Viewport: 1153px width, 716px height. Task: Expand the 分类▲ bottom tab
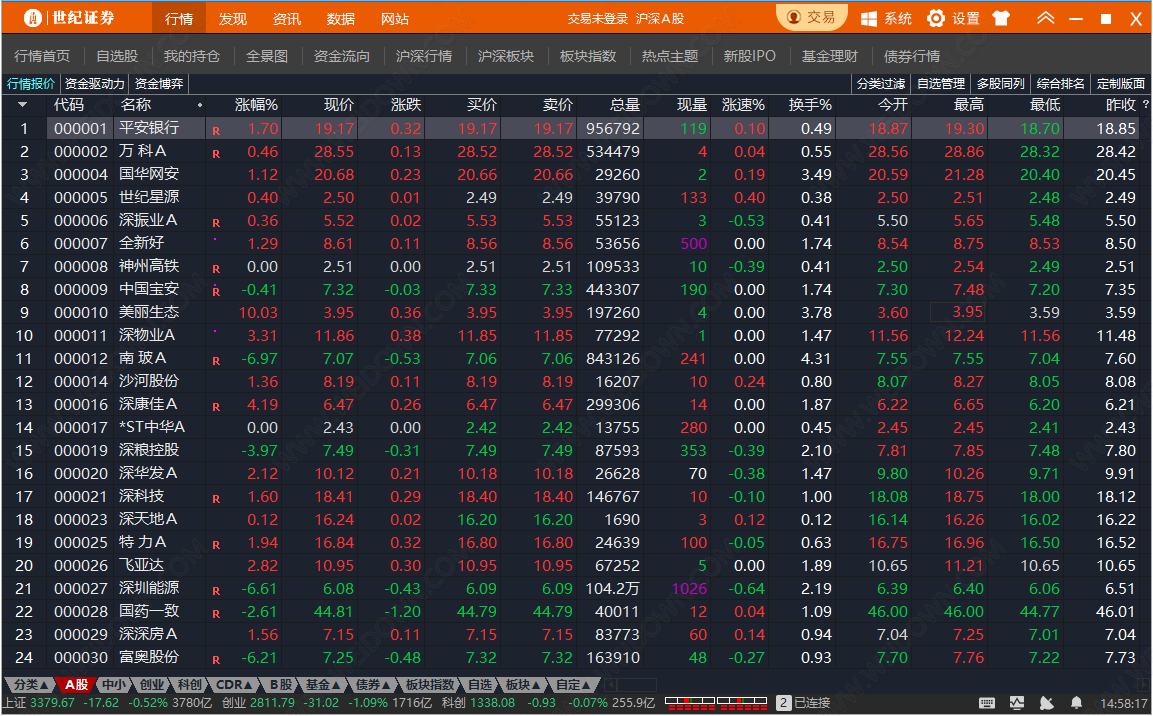point(30,684)
